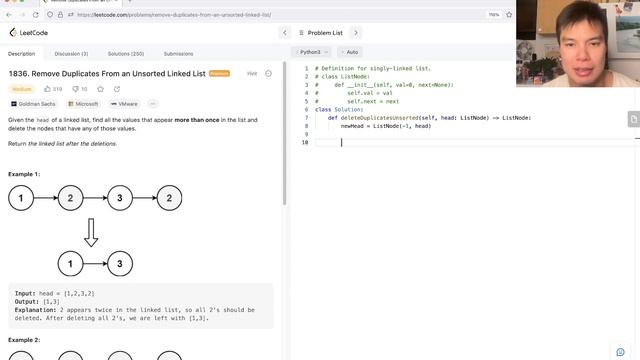Click the thumbs up like icon

point(47,89)
